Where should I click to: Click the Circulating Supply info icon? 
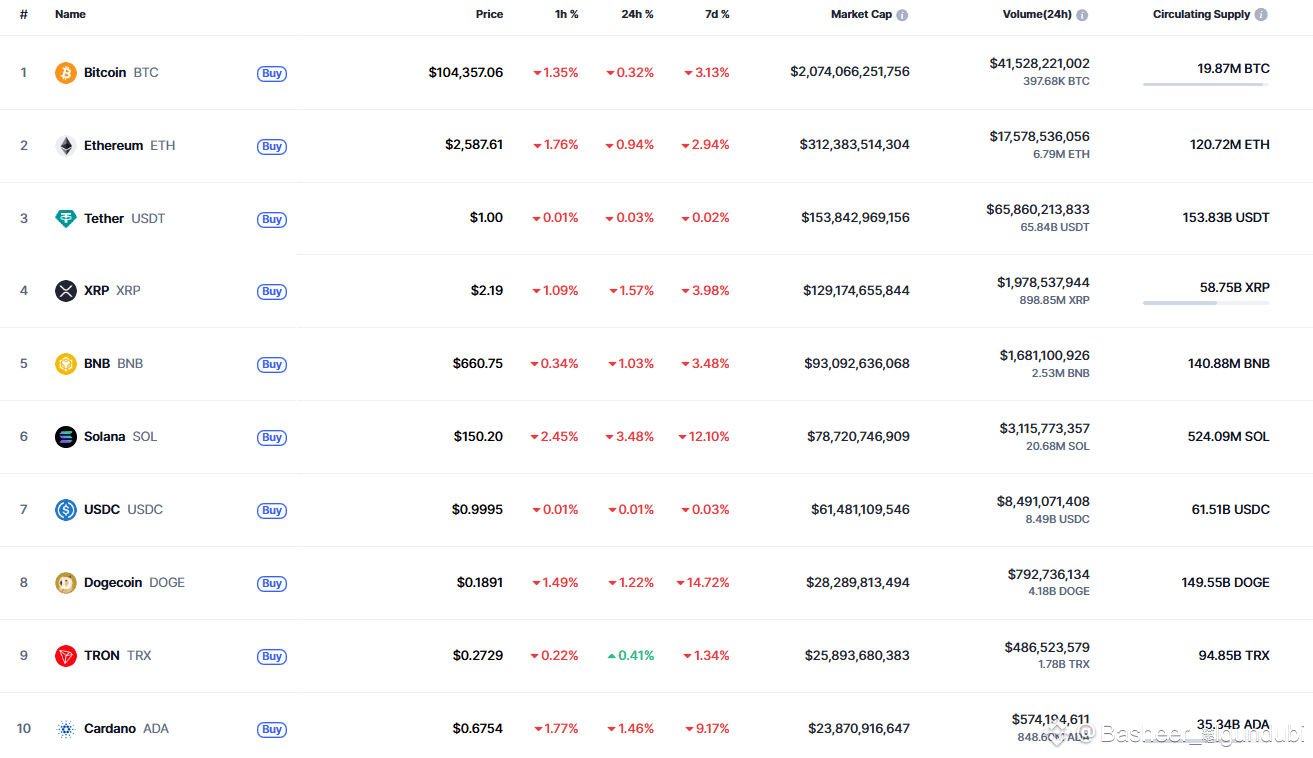click(1261, 15)
